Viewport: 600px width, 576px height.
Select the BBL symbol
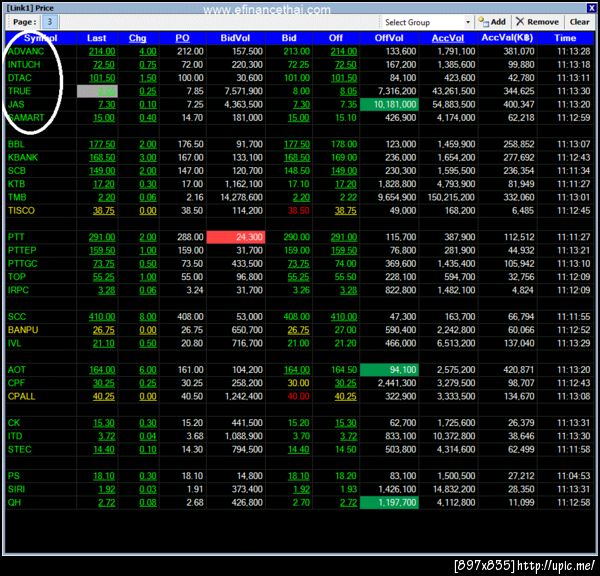16,144
